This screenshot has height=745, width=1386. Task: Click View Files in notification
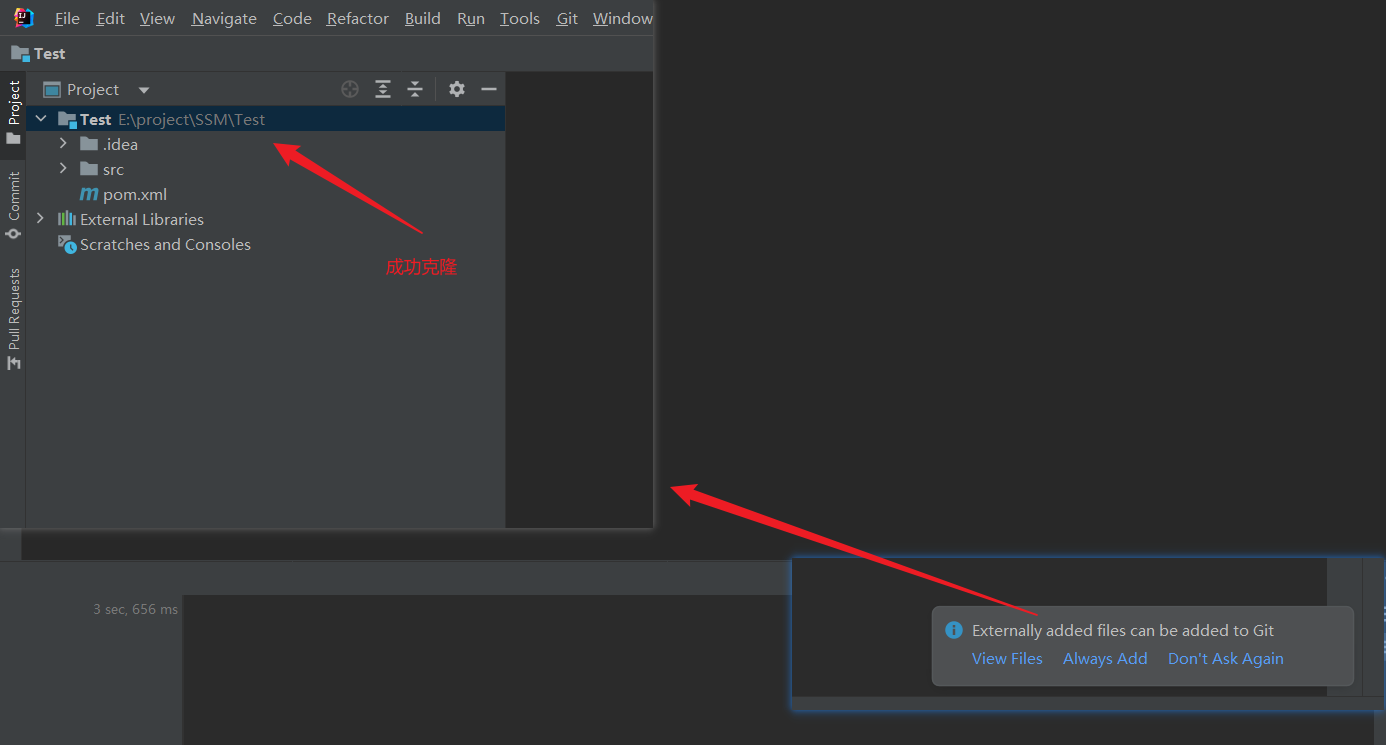coord(1007,659)
